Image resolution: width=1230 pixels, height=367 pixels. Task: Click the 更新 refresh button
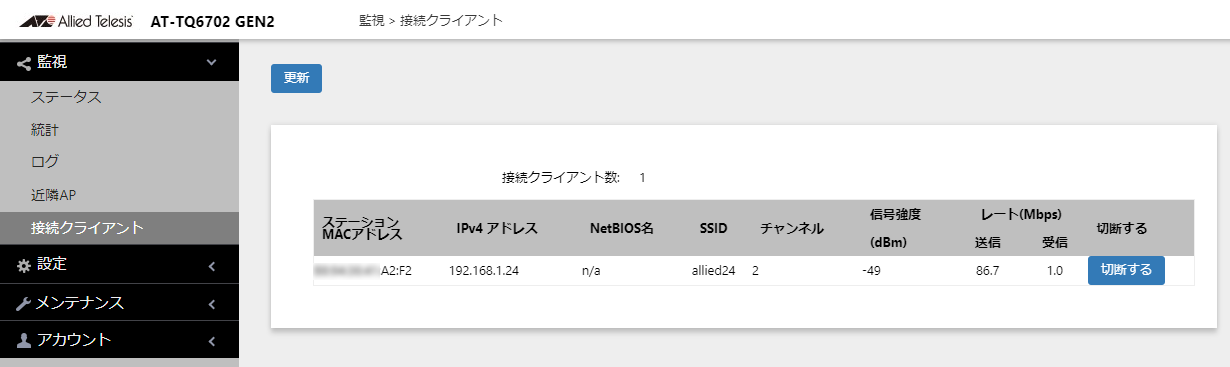pos(296,78)
